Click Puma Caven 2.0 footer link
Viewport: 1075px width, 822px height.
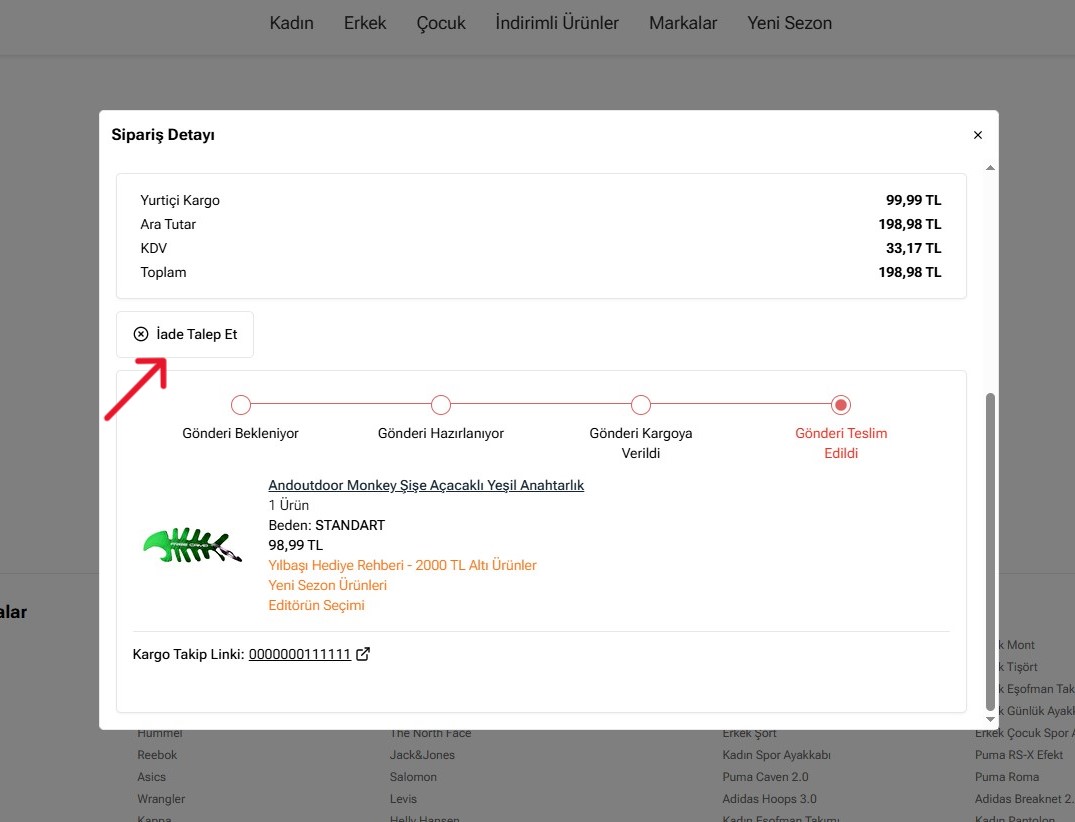click(x=765, y=777)
